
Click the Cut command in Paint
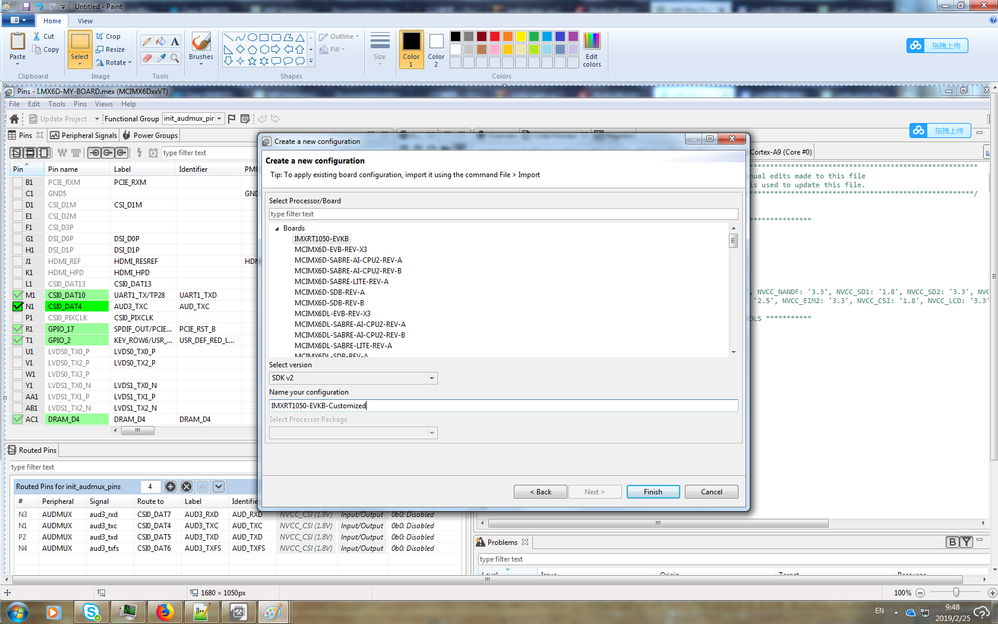[x=44, y=36]
